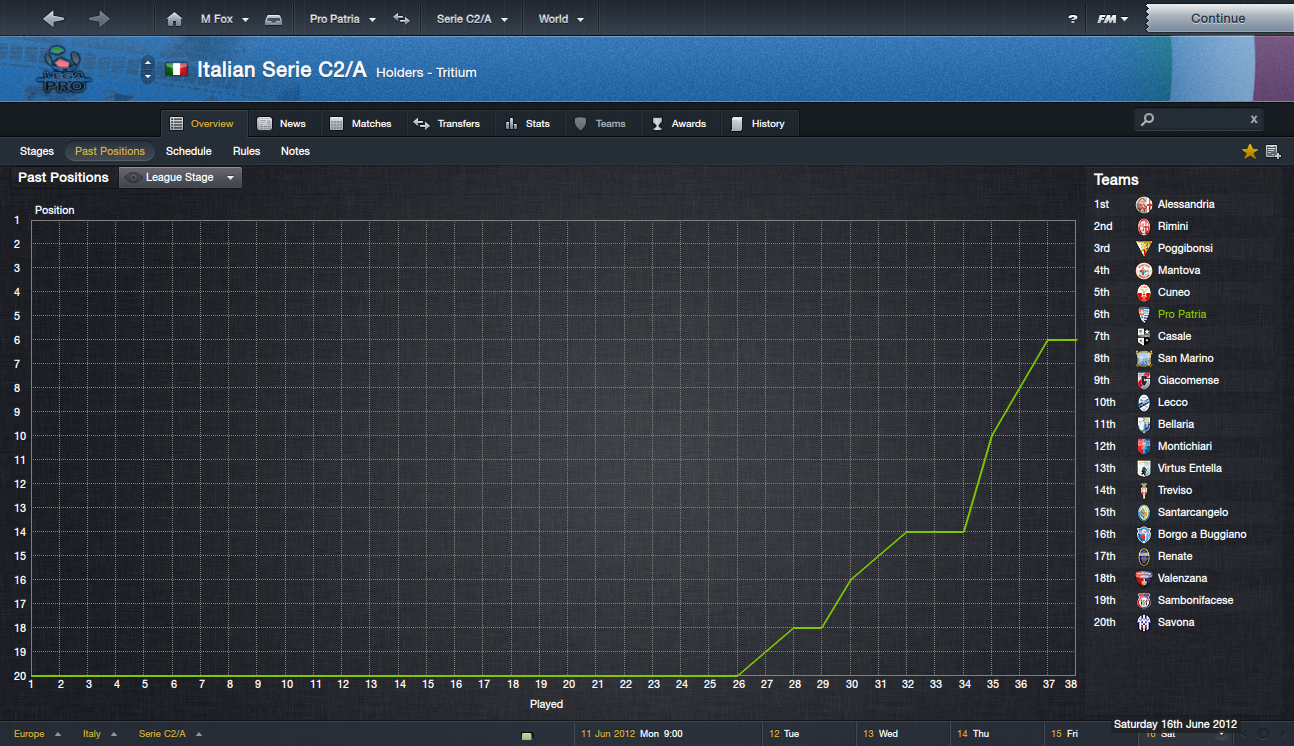Screen dimensions: 1294x746
Task: Click the Virtus Entella club badge
Action: pyautogui.click(x=1144, y=468)
